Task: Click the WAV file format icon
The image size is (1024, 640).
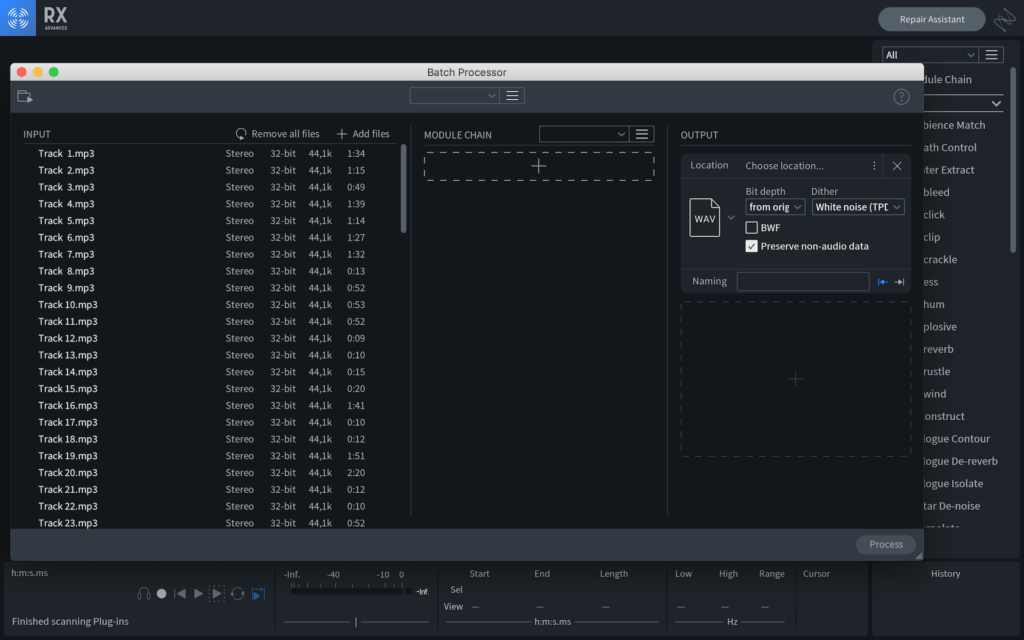Action: point(705,217)
